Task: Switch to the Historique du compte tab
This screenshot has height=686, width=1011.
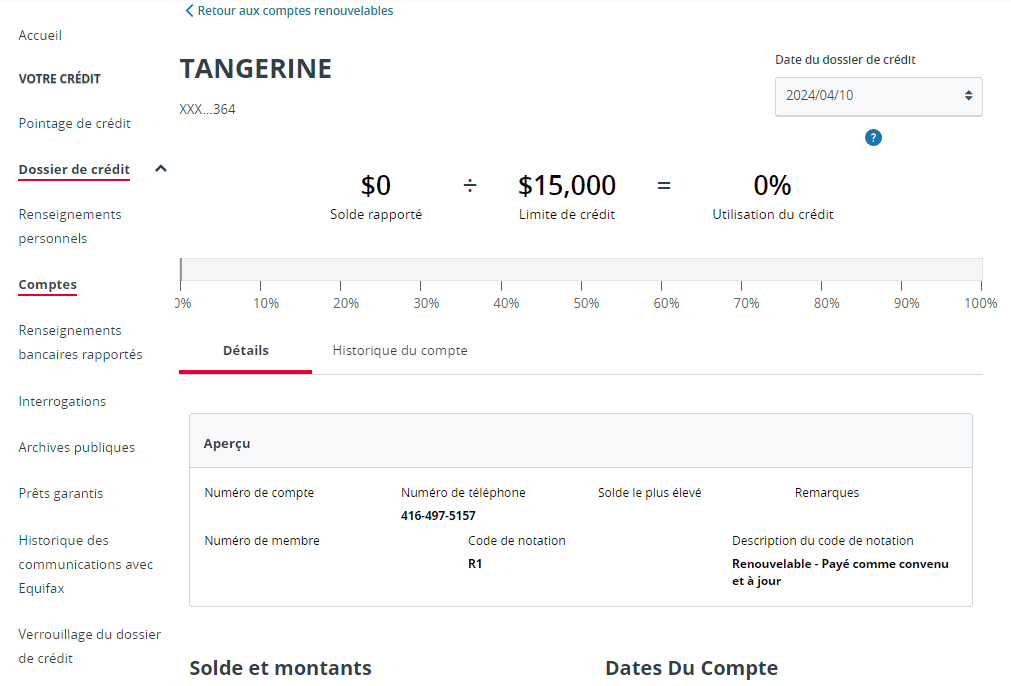Action: pyautogui.click(x=400, y=351)
